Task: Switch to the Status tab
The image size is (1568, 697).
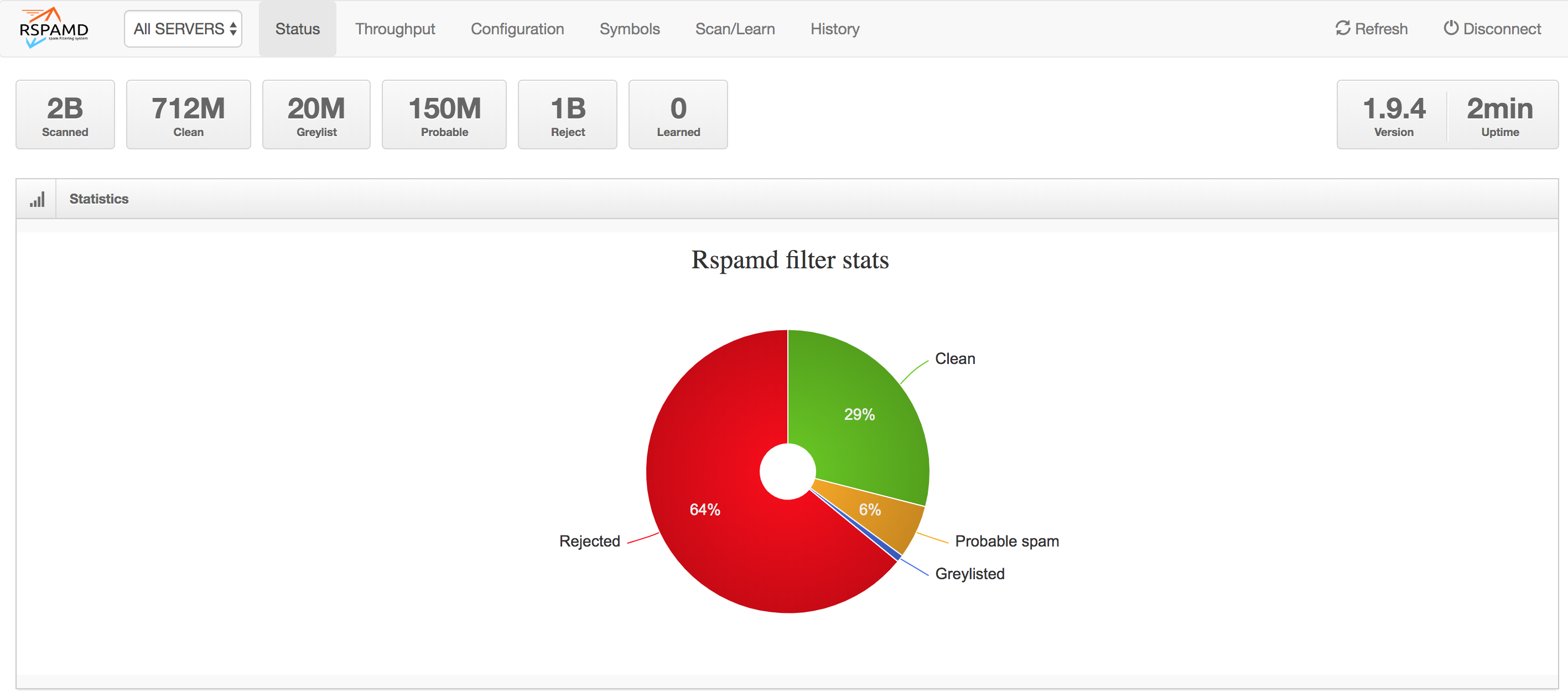Action: pyautogui.click(x=297, y=29)
